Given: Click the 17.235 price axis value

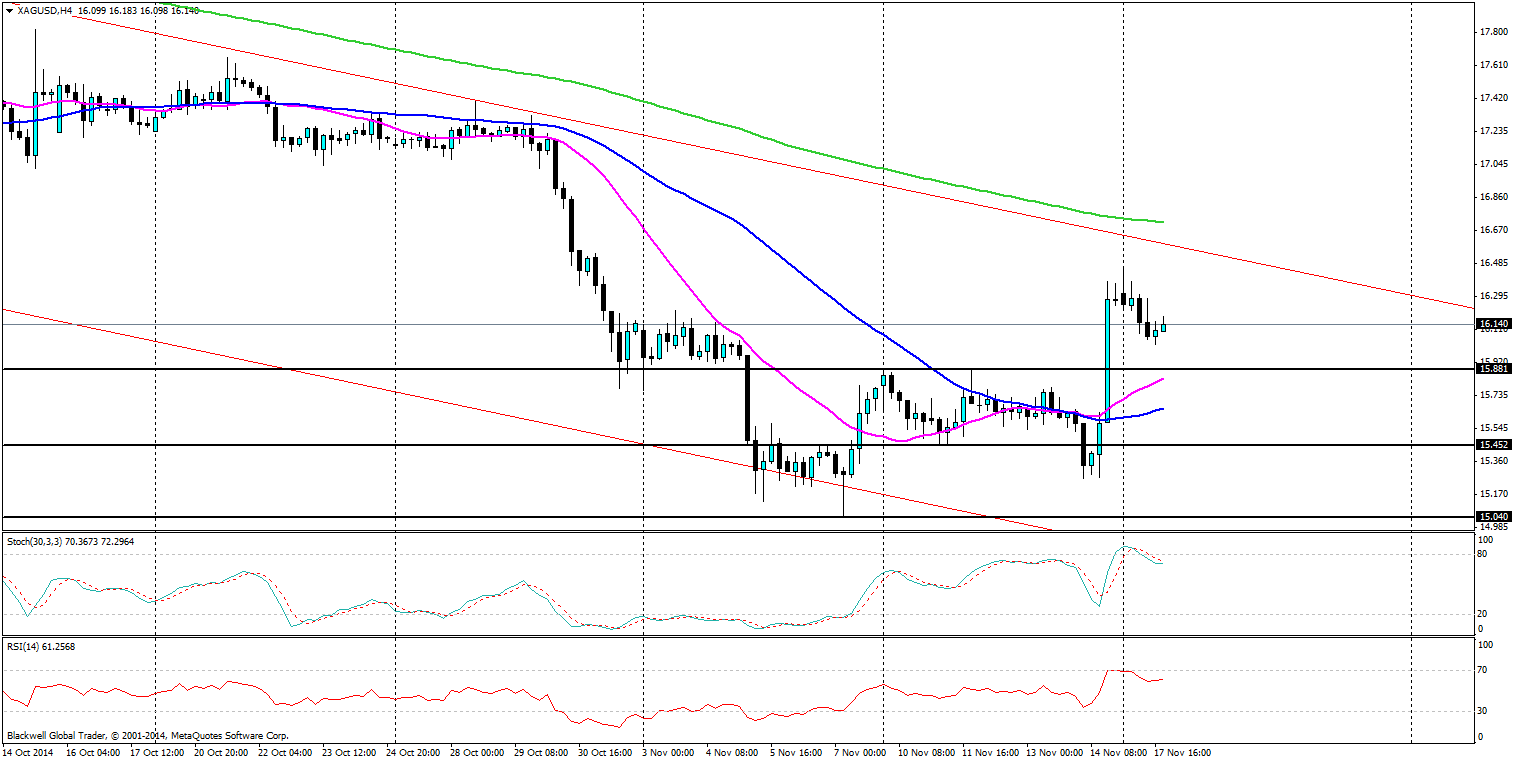Looking at the screenshot, I should pos(1493,131).
